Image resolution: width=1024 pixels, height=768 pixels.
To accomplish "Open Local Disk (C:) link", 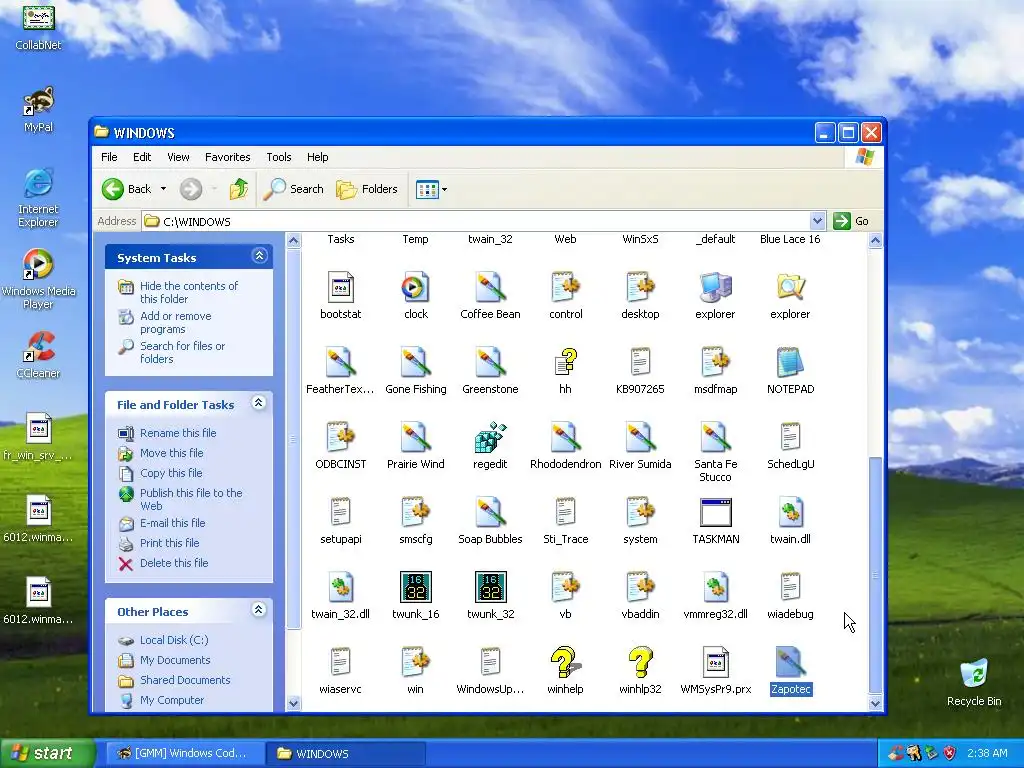I will 174,640.
